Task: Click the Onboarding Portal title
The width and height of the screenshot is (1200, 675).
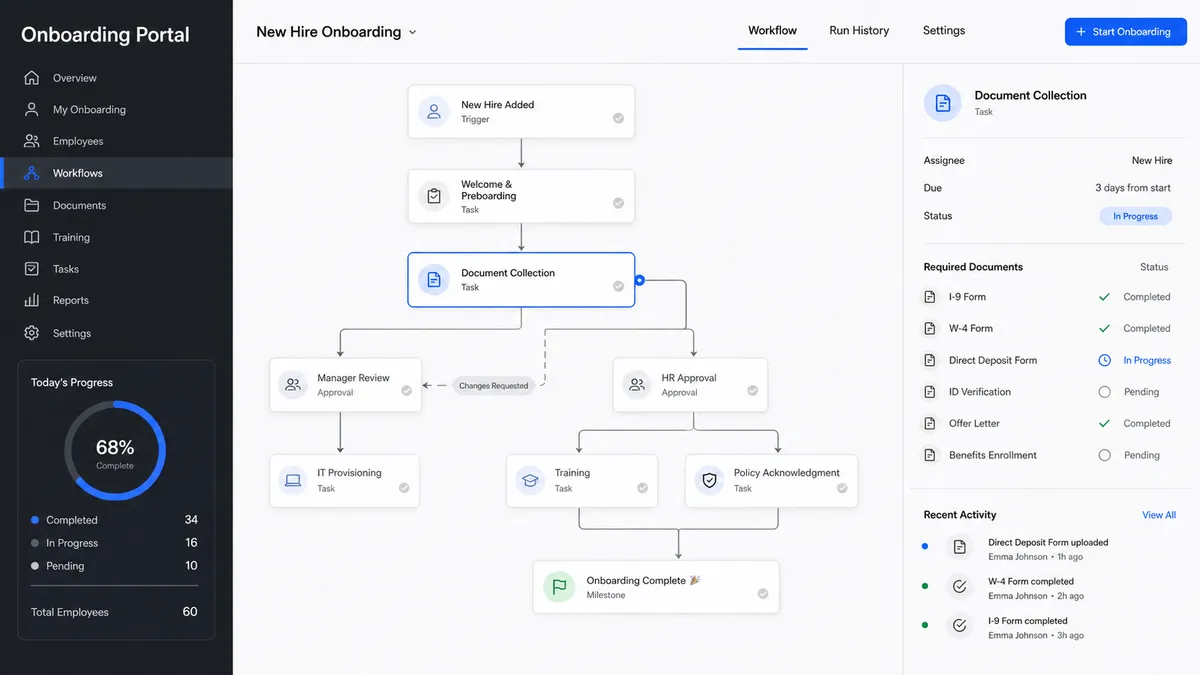Action: [105, 34]
